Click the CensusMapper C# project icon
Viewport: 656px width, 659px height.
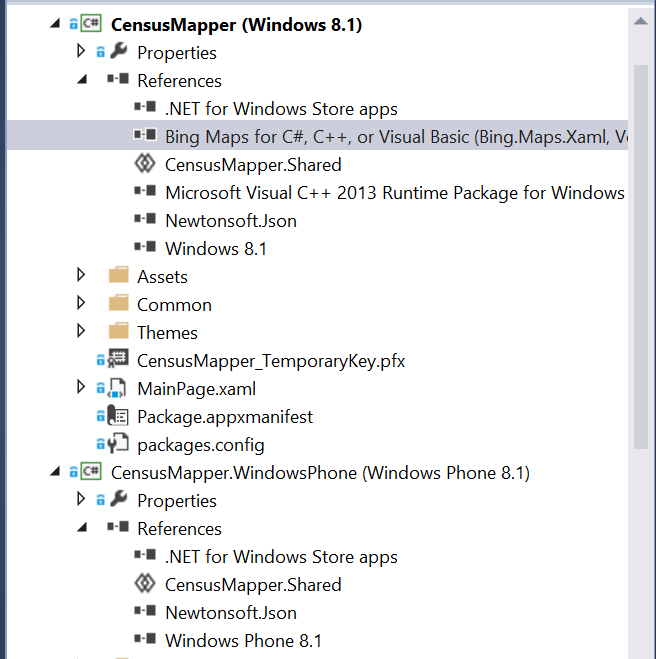(x=90, y=25)
